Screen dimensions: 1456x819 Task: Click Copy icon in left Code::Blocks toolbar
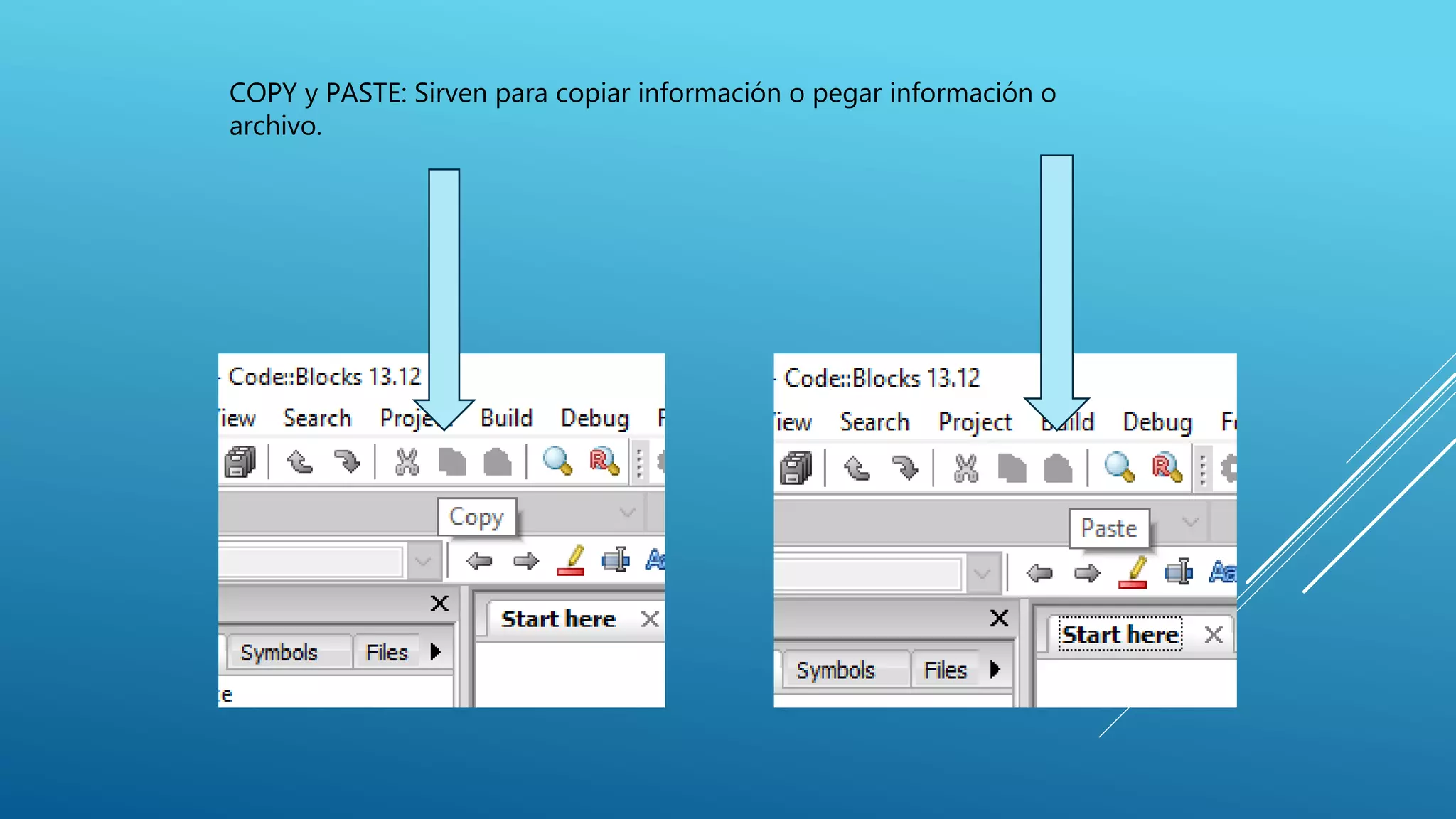point(452,462)
